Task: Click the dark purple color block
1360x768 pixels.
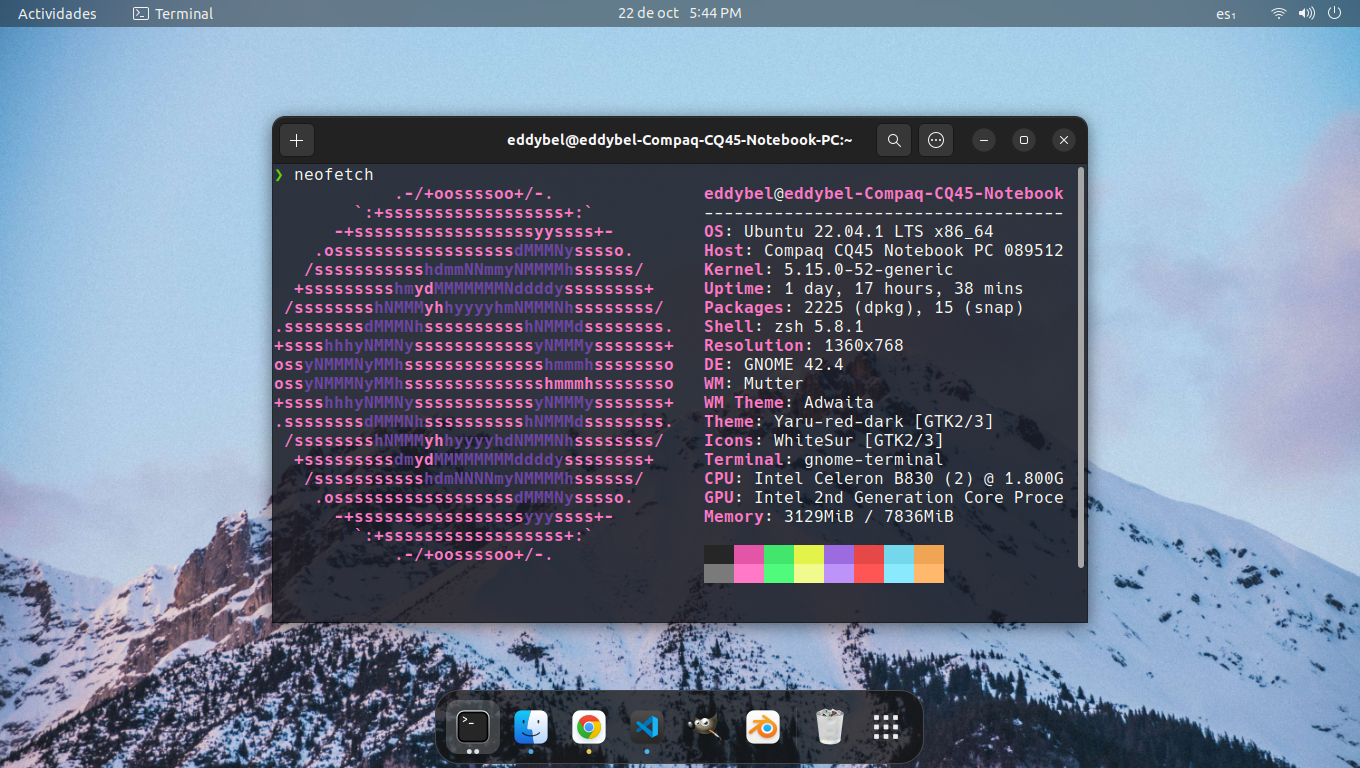Action: click(x=839, y=555)
